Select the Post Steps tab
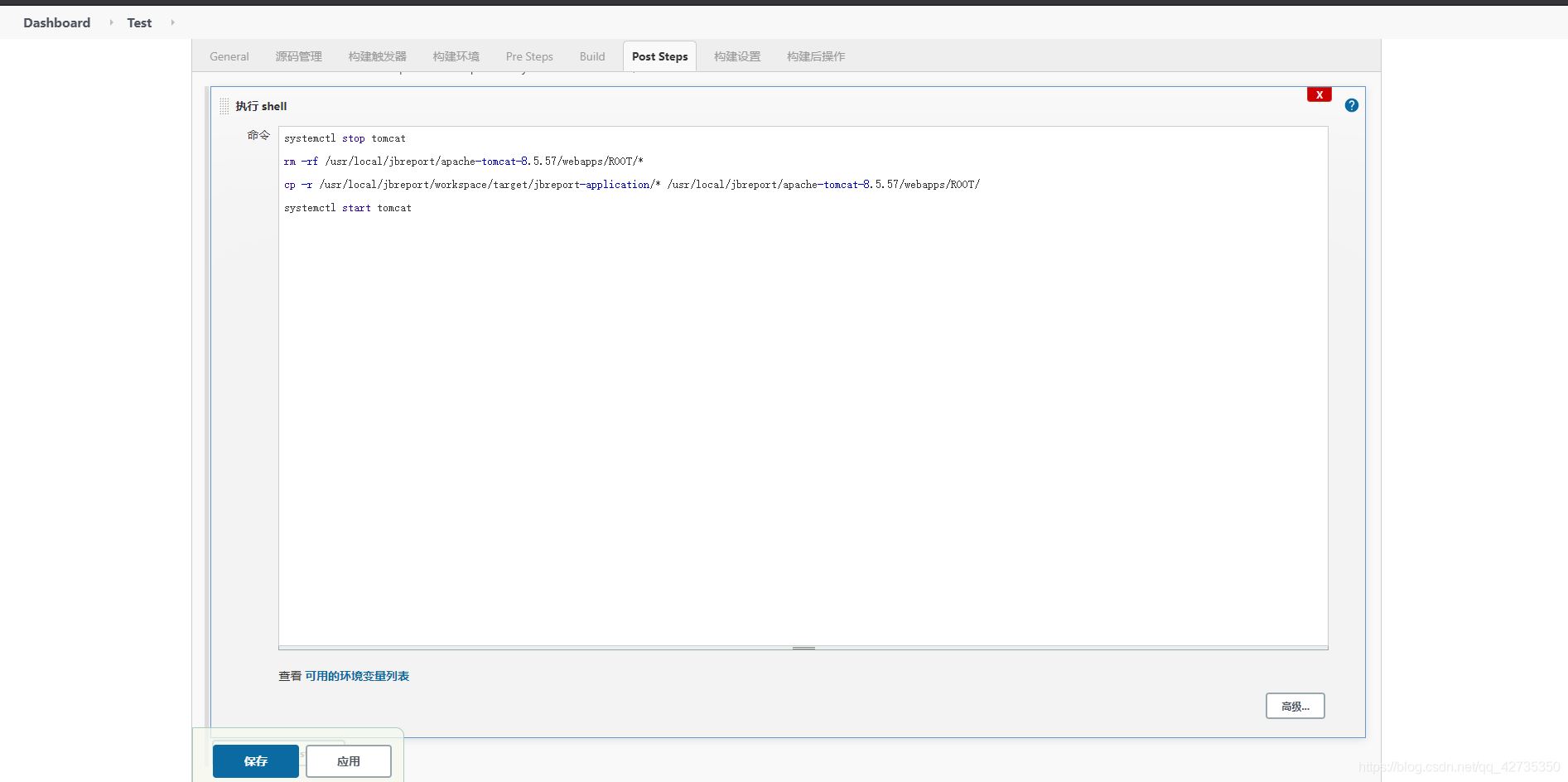The height and width of the screenshot is (782, 1568). 659,56
